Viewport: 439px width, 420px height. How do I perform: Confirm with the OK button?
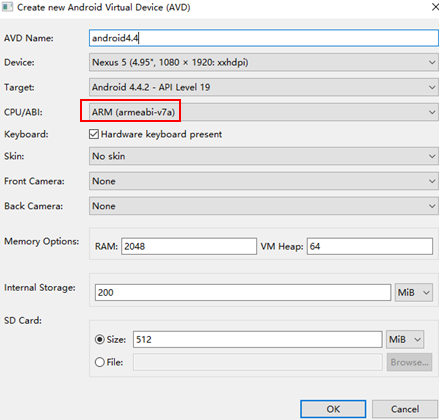333,409
